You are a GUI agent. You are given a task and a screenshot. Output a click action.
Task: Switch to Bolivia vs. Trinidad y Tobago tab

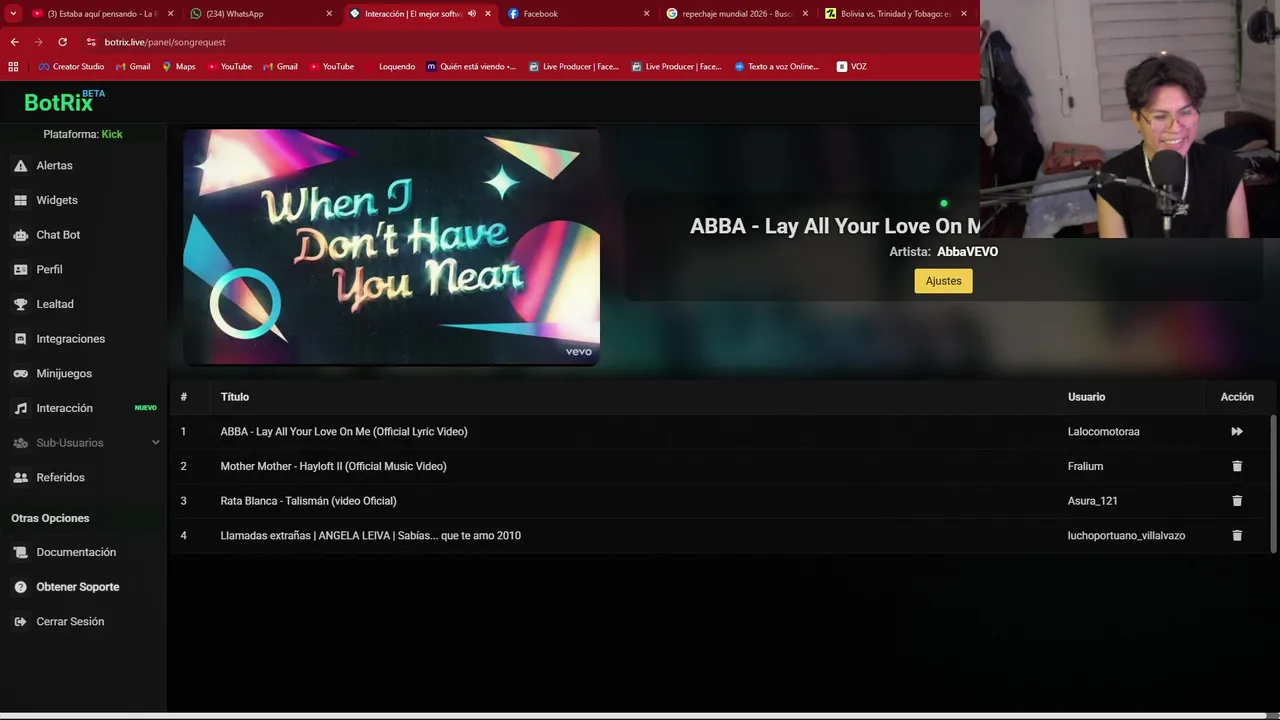pos(895,14)
